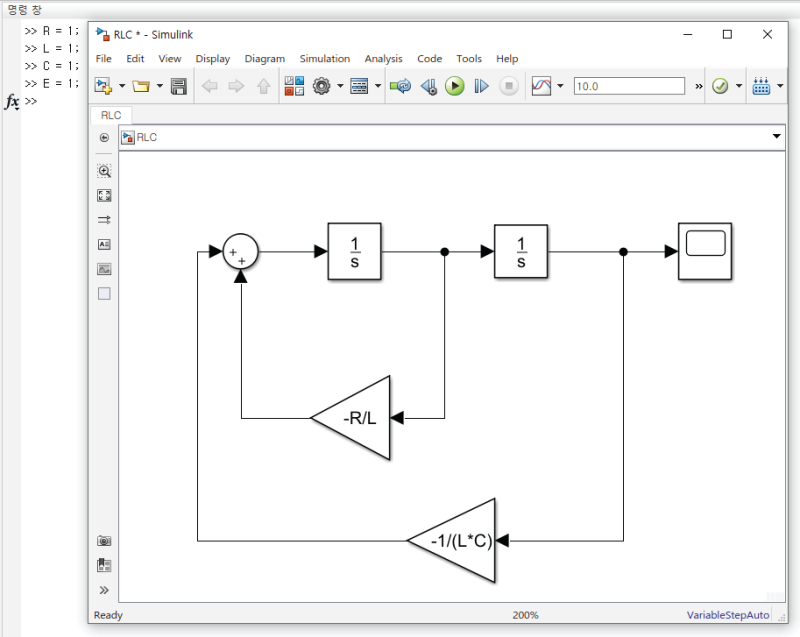This screenshot has height=637, width=800.
Task: Run the simulation with the green play button
Action: coord(453,85)
